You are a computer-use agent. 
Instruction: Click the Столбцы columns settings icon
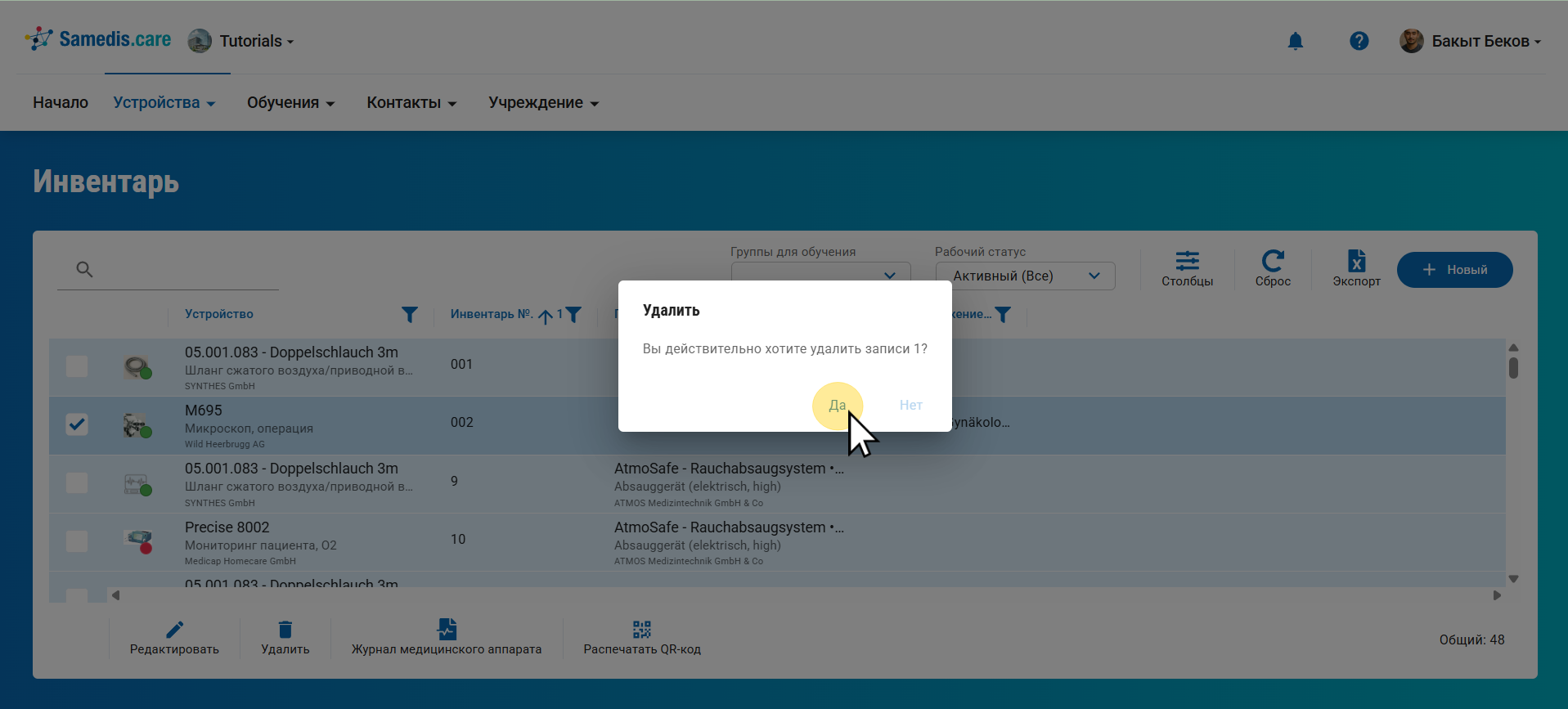click(1187, 262)
